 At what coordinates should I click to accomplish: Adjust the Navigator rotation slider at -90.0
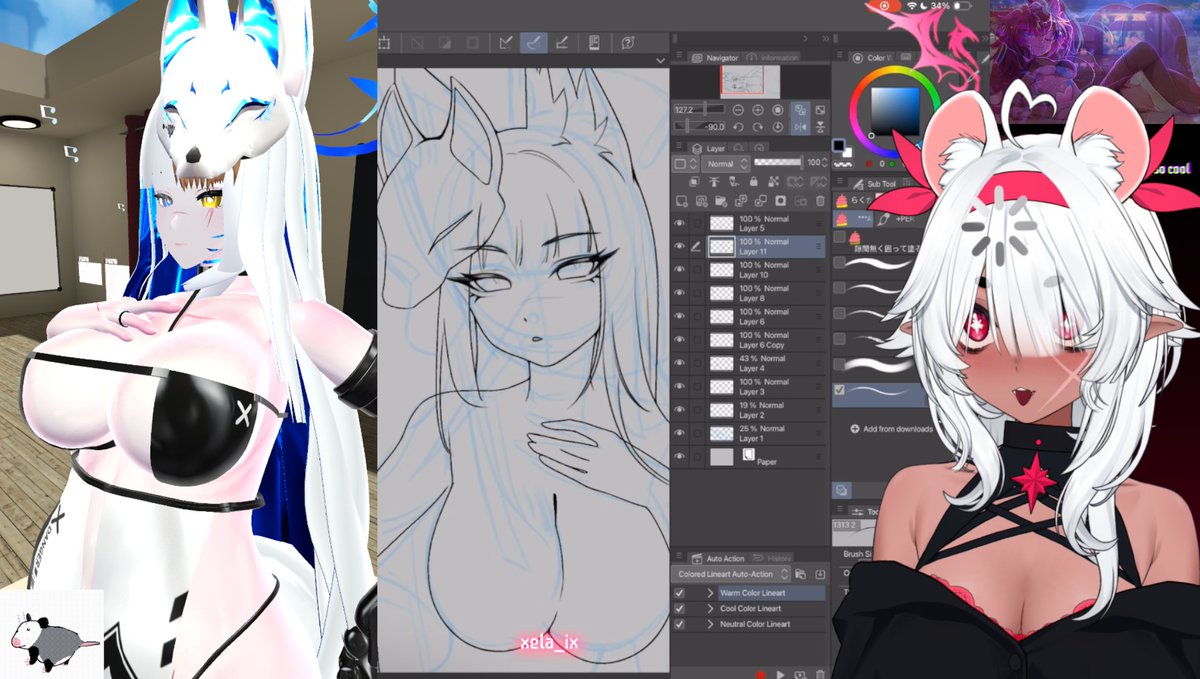coord(699,127)
